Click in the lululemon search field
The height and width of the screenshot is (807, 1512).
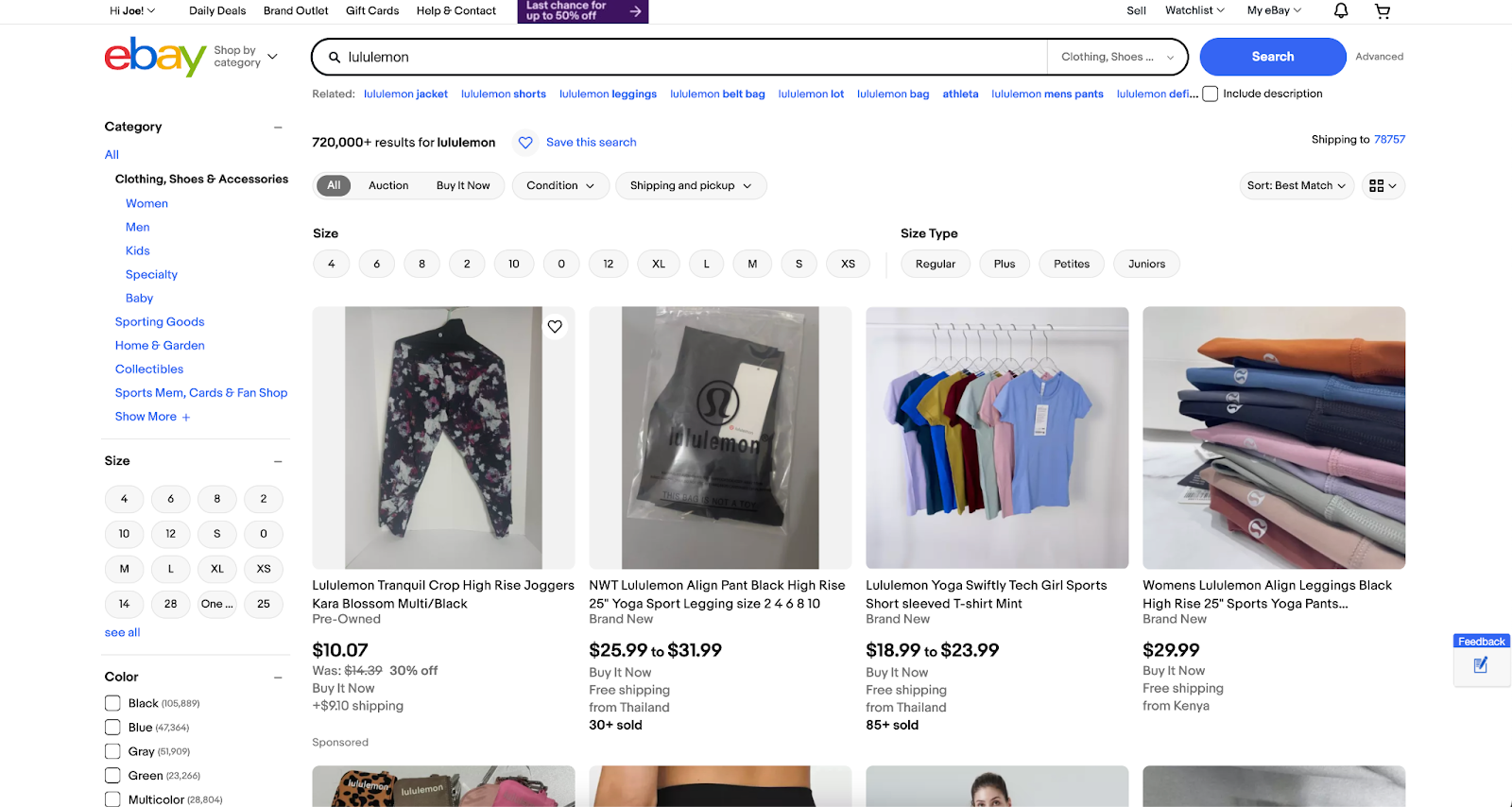[695, 57]
